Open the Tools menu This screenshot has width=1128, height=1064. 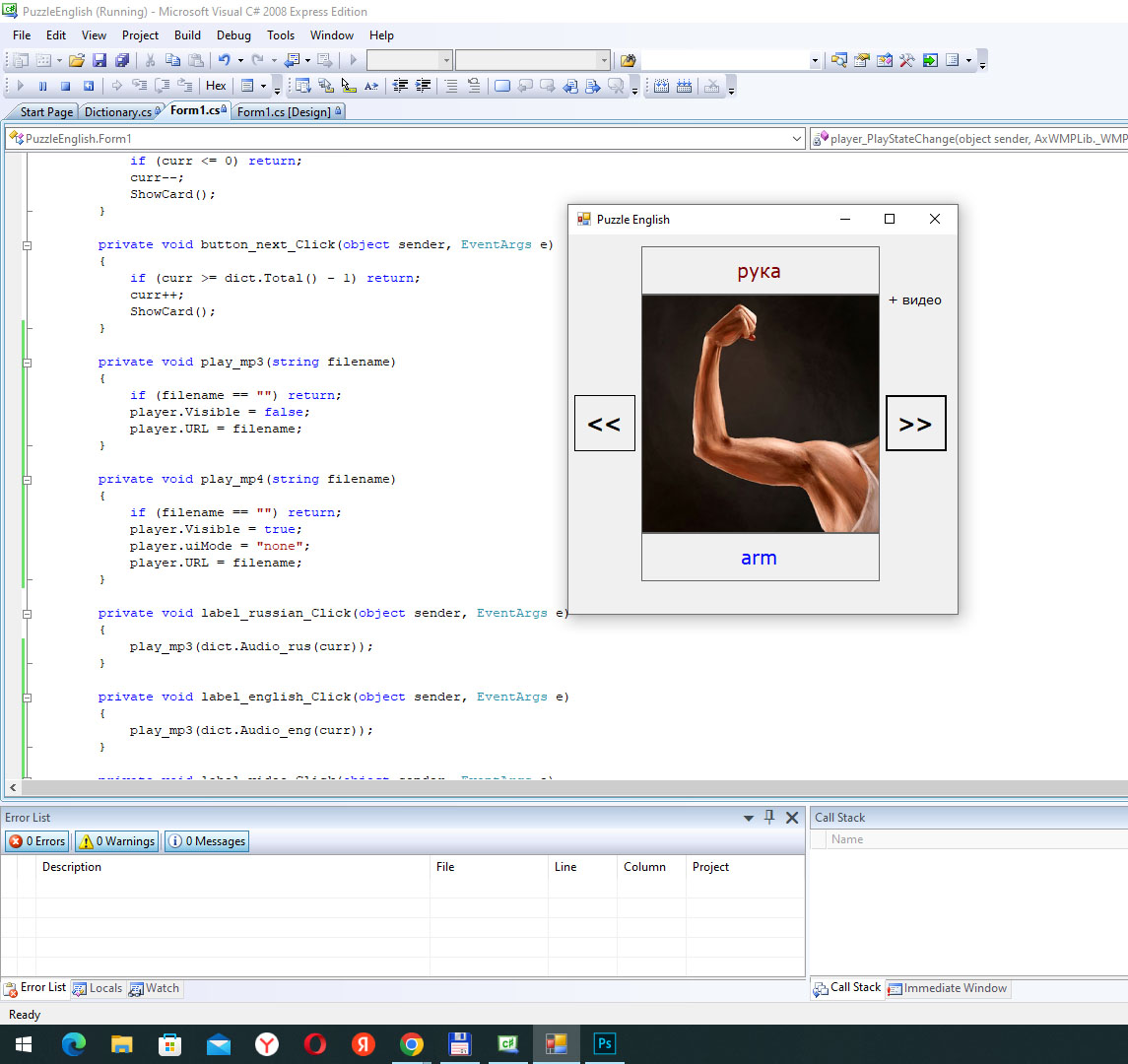pos(281,35)
